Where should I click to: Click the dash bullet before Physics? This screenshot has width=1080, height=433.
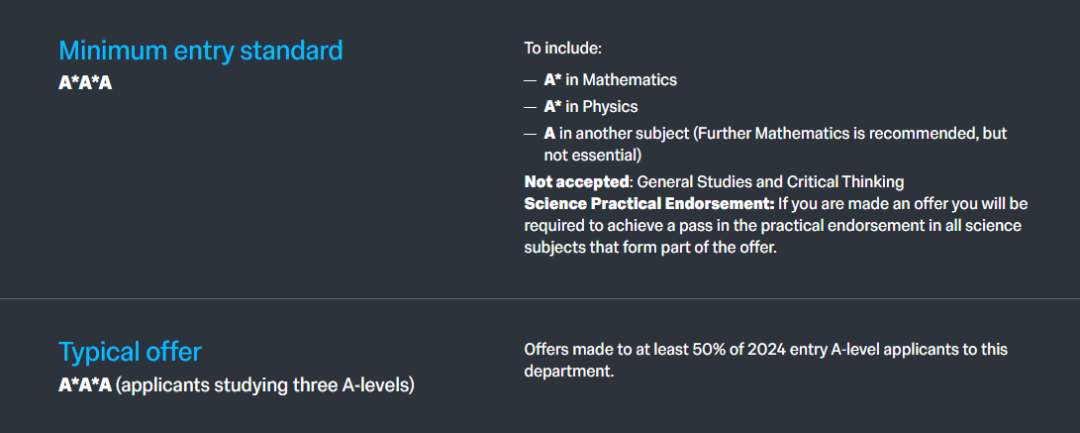point(530,106)
